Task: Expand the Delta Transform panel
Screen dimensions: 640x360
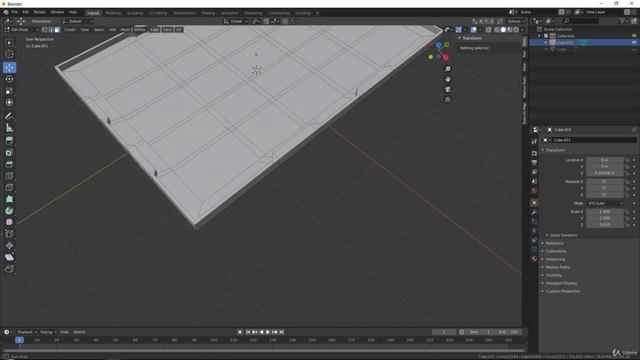Action: tap(563, 236)
